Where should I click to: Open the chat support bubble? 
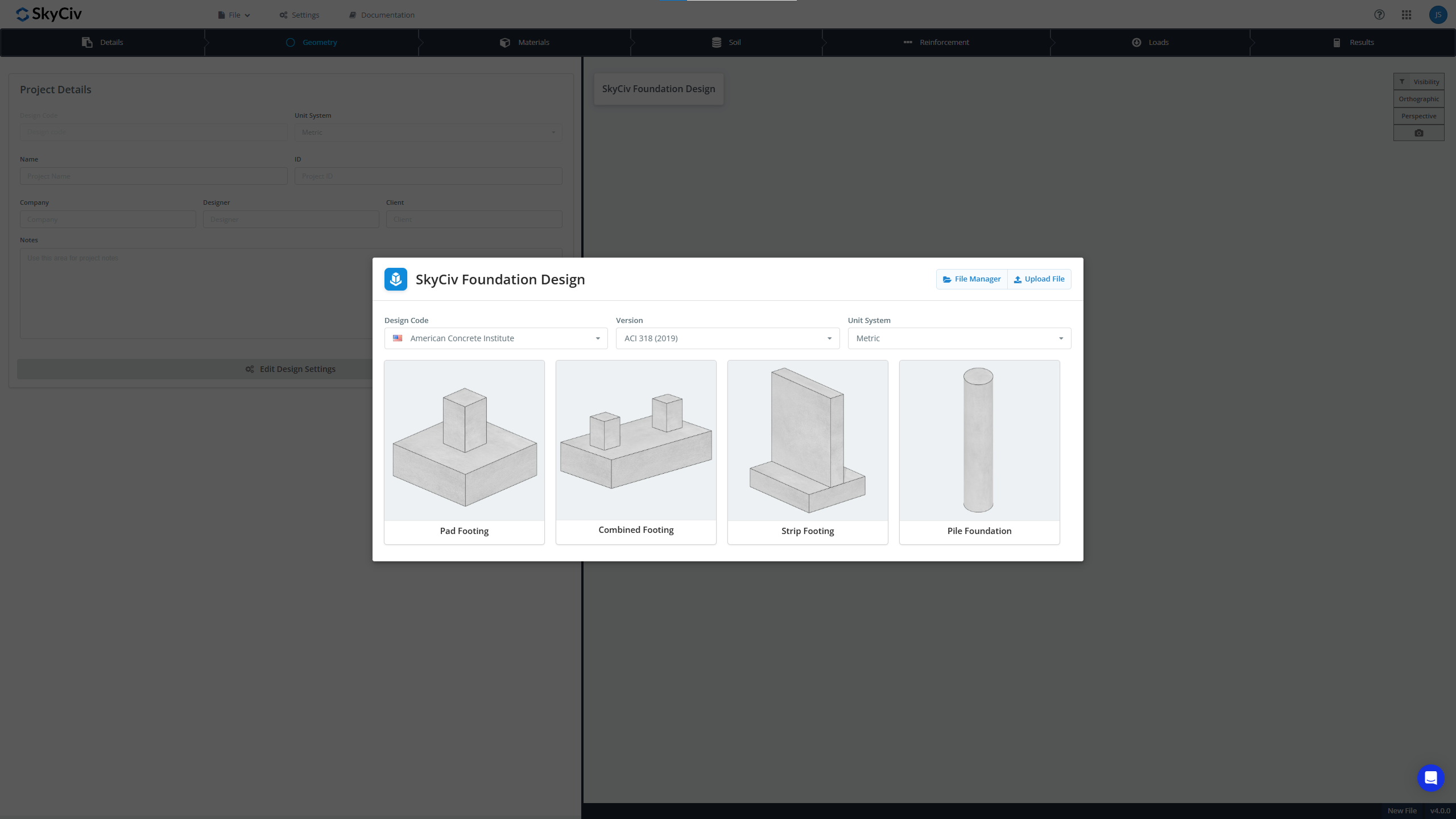tap(1431, 777)
